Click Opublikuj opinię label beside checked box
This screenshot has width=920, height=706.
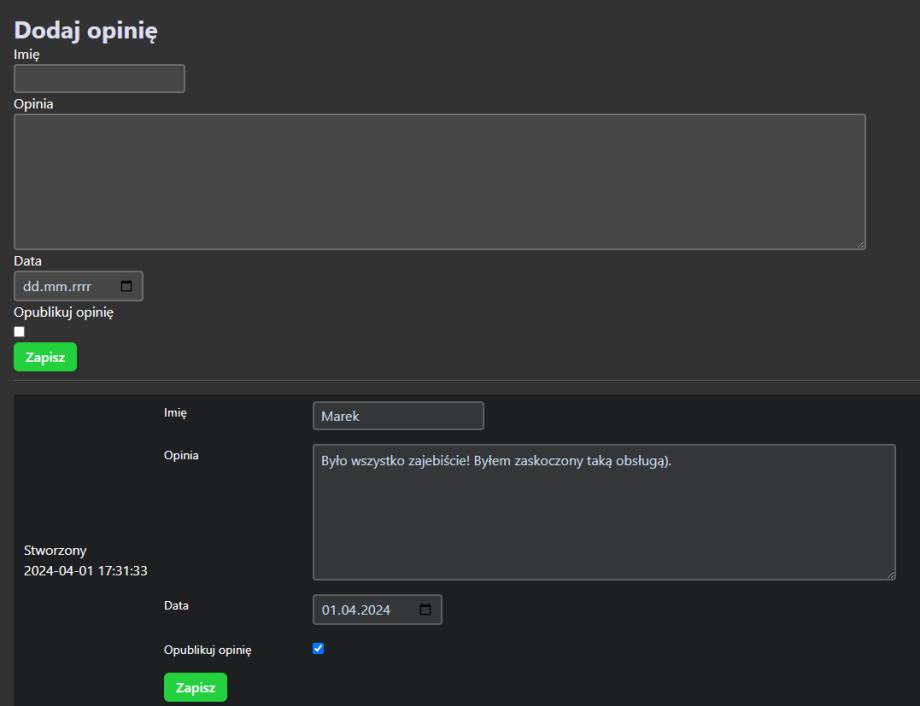[207, 650]
